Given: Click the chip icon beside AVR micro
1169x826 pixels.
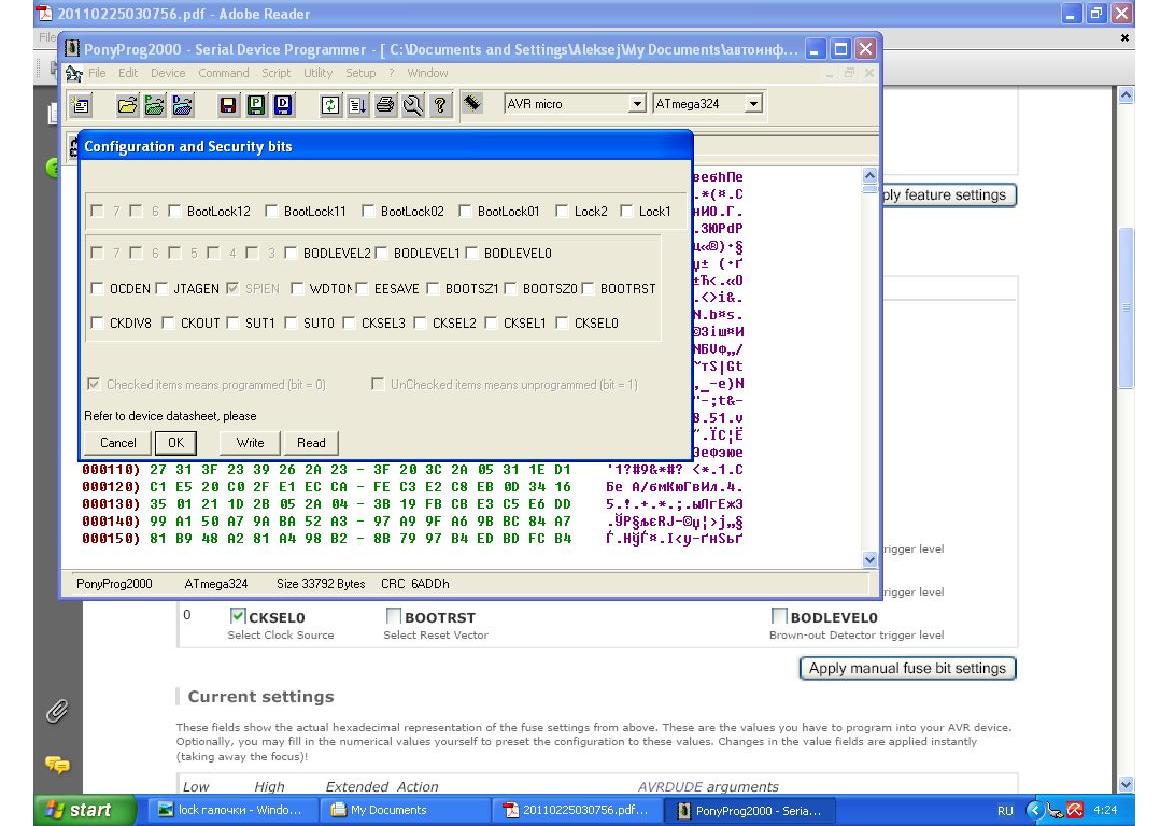Looking at the screenshot, I should [x=473, y=104].
